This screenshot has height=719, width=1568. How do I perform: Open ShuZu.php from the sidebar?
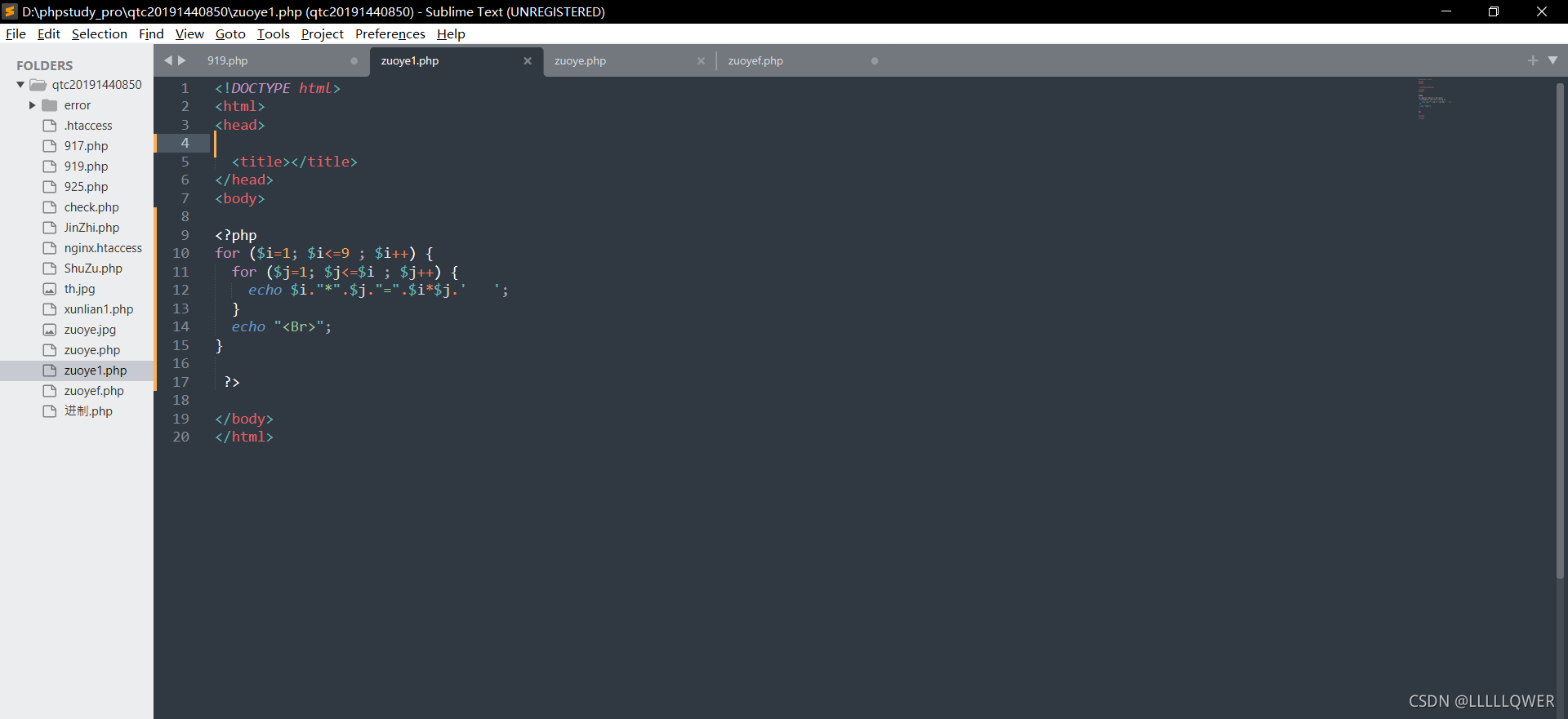click(93, 269)
